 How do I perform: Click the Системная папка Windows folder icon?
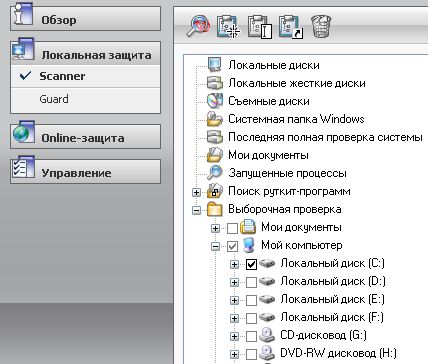click(x=214, y=119)
